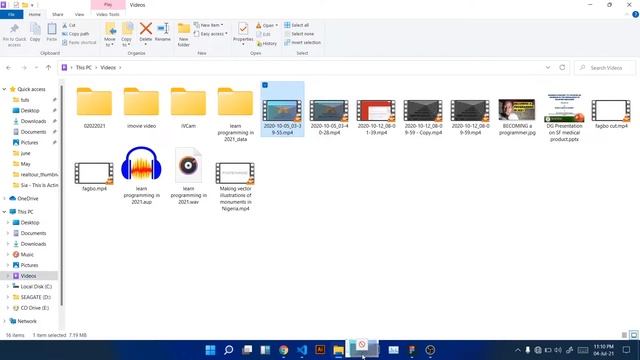This screenshot has width=640, height=360.
Task: Open Visual Studio Code from taskbar
Action: 302,350
